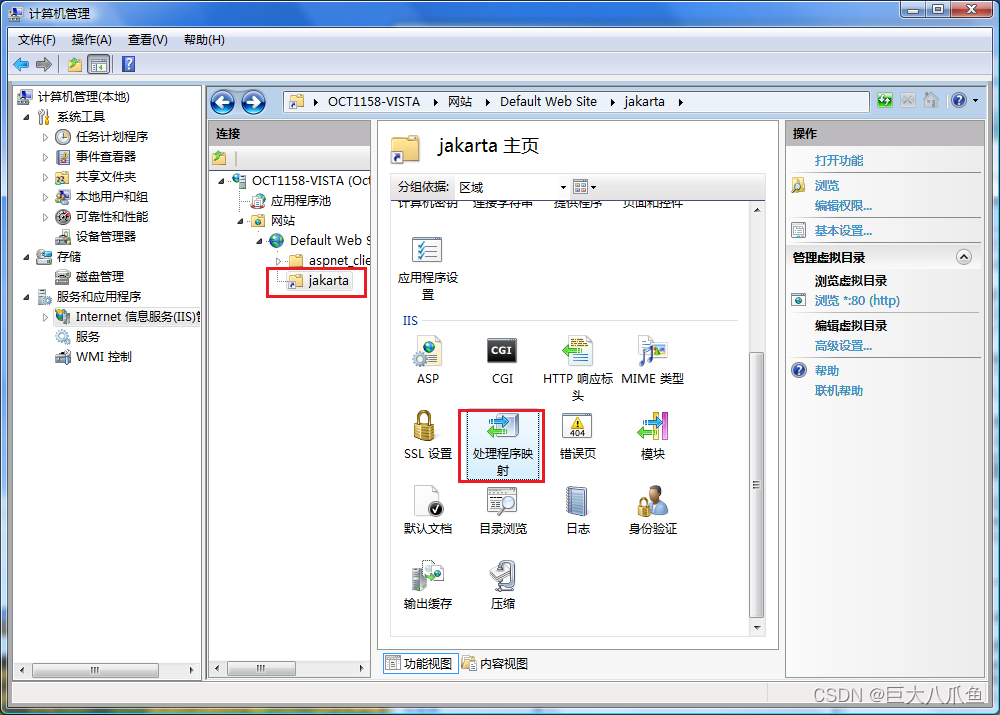The image size is (1000, 715).
Task: Click the IIS navigation back arrow
Action: [223, 102]
